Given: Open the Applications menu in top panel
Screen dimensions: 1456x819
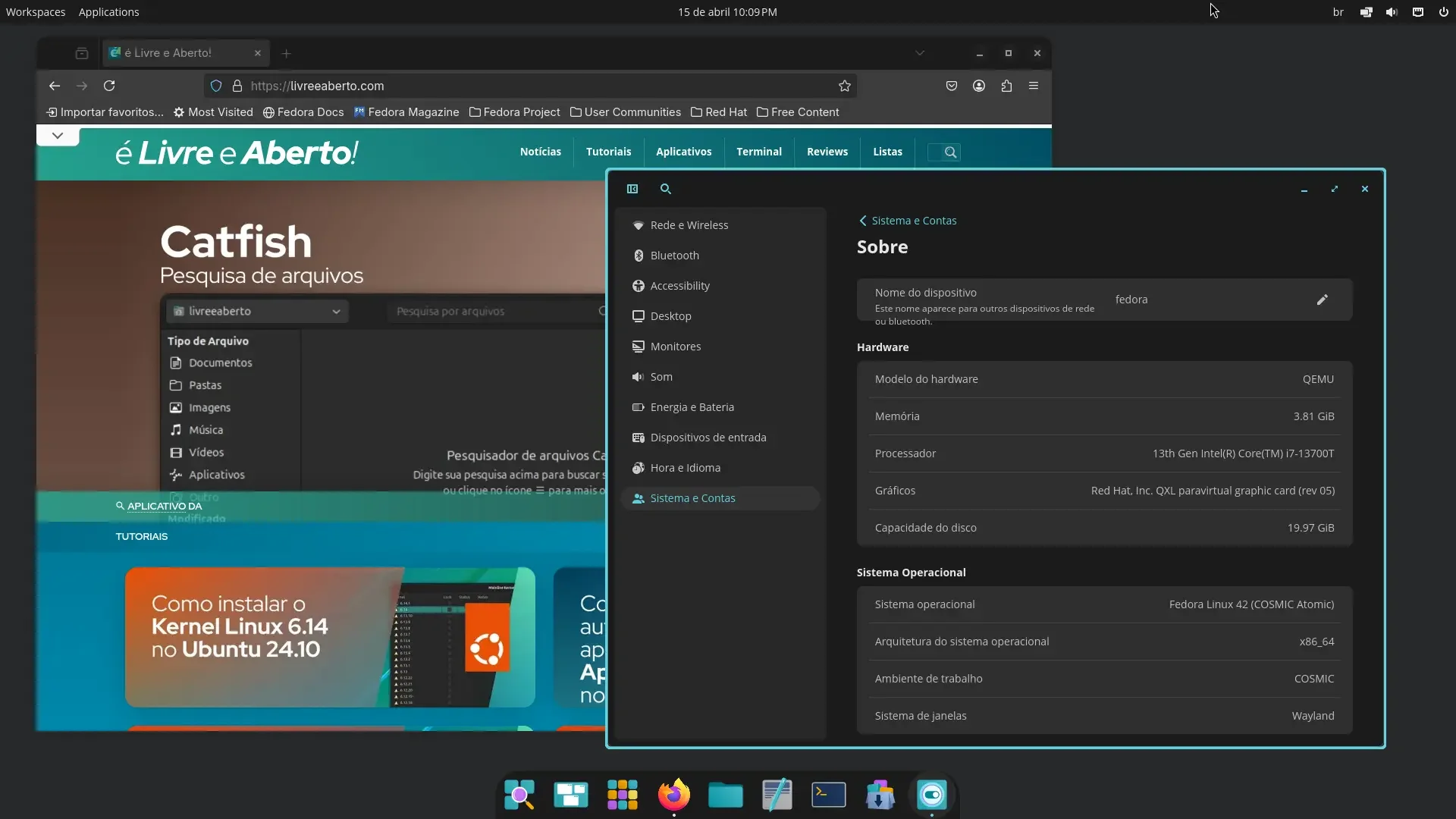Looking at the screenshot, I should (108, 12).
